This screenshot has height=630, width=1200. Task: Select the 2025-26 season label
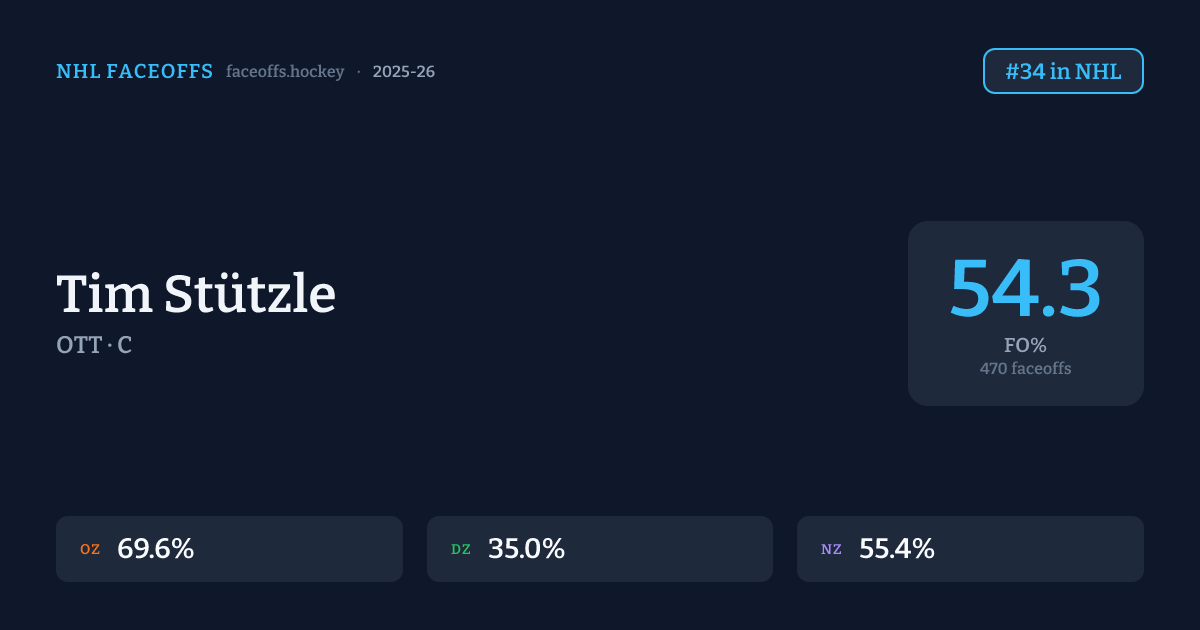[x=403, y=72]
